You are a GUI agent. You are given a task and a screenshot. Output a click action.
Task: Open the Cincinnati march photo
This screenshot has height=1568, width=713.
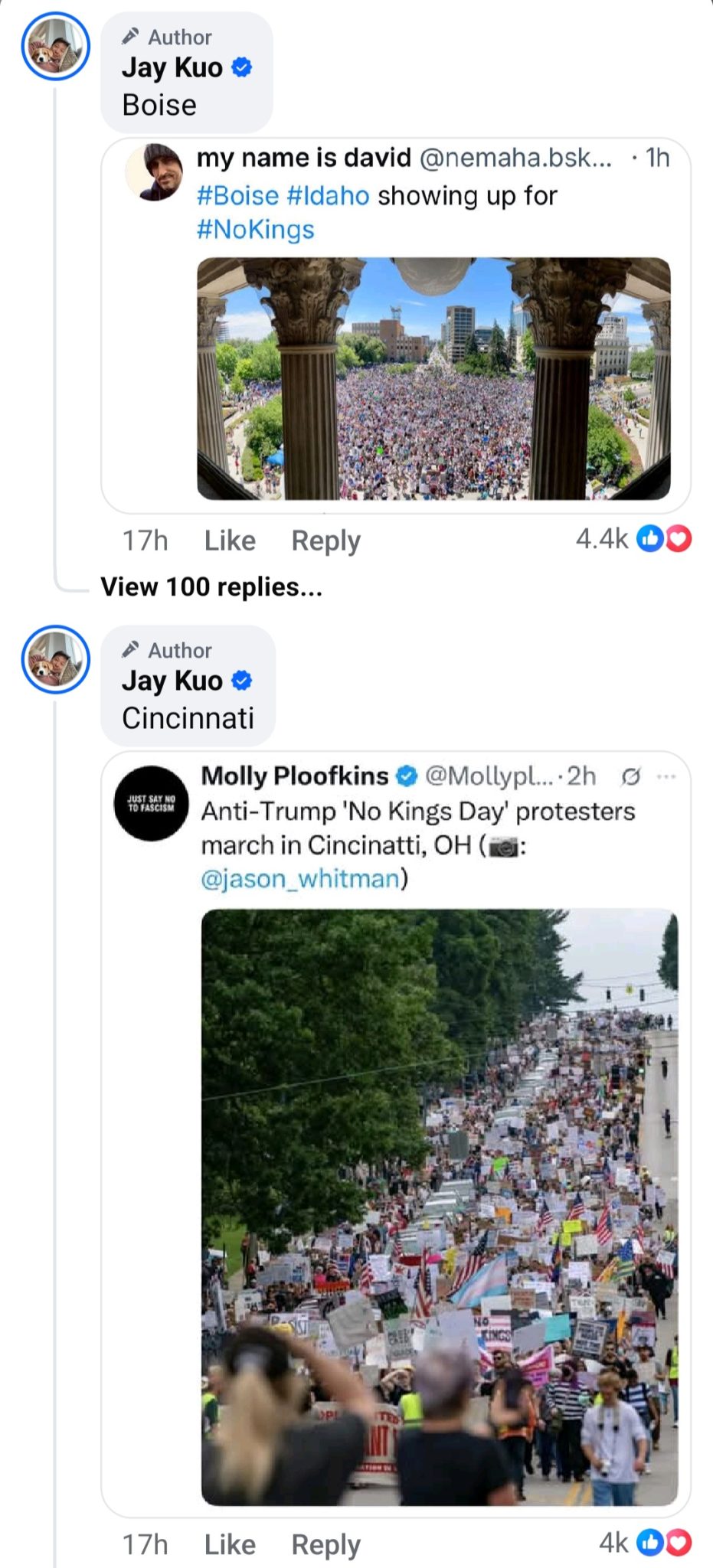coord(440,1207)
